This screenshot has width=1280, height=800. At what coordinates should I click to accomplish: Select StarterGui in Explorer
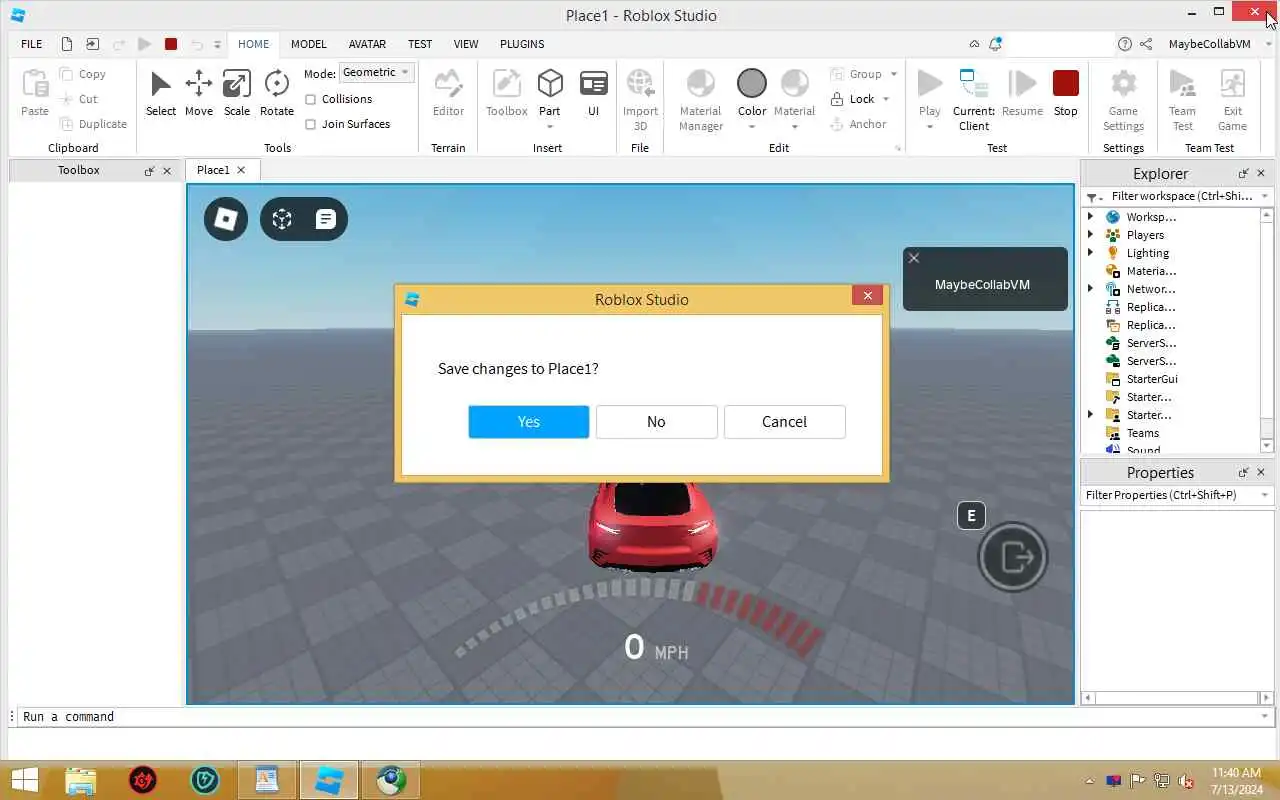[1152, 379]
